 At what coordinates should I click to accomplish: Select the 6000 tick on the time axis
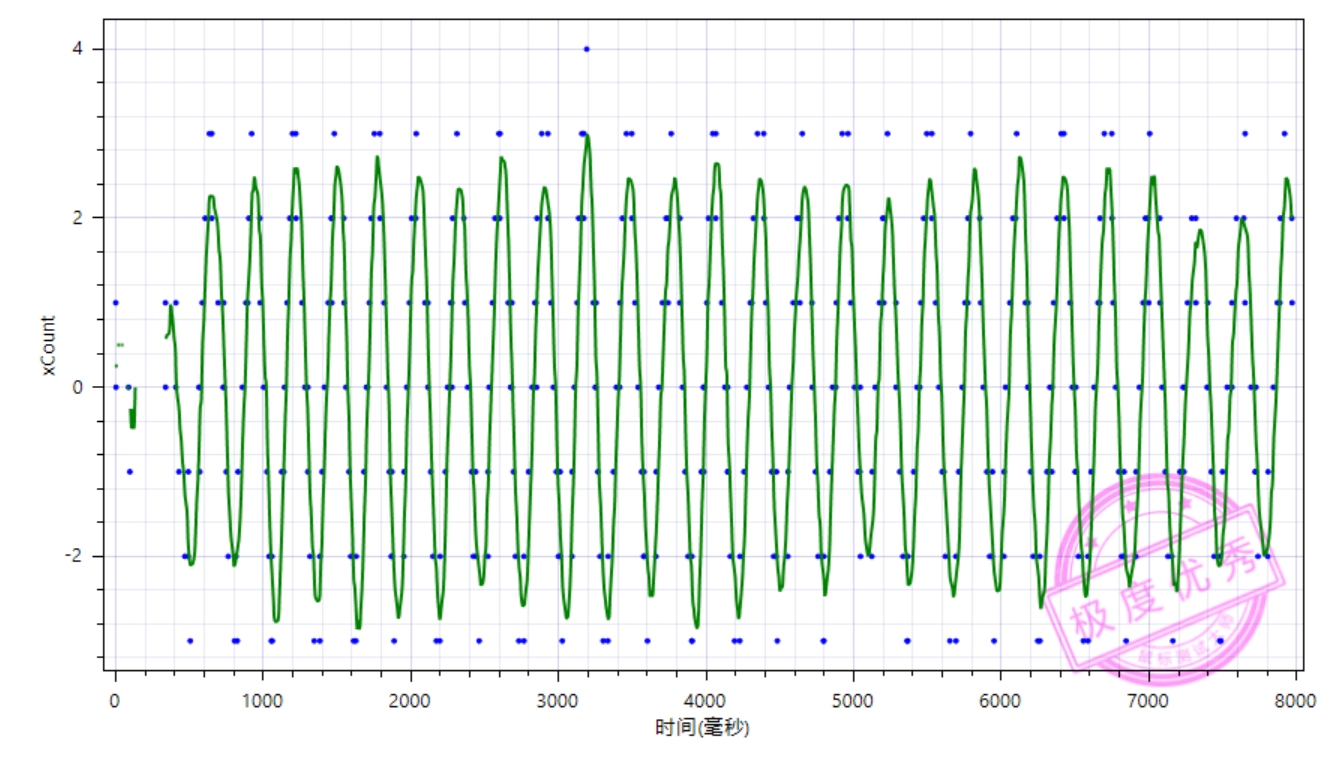click(x=1000, y=701)
